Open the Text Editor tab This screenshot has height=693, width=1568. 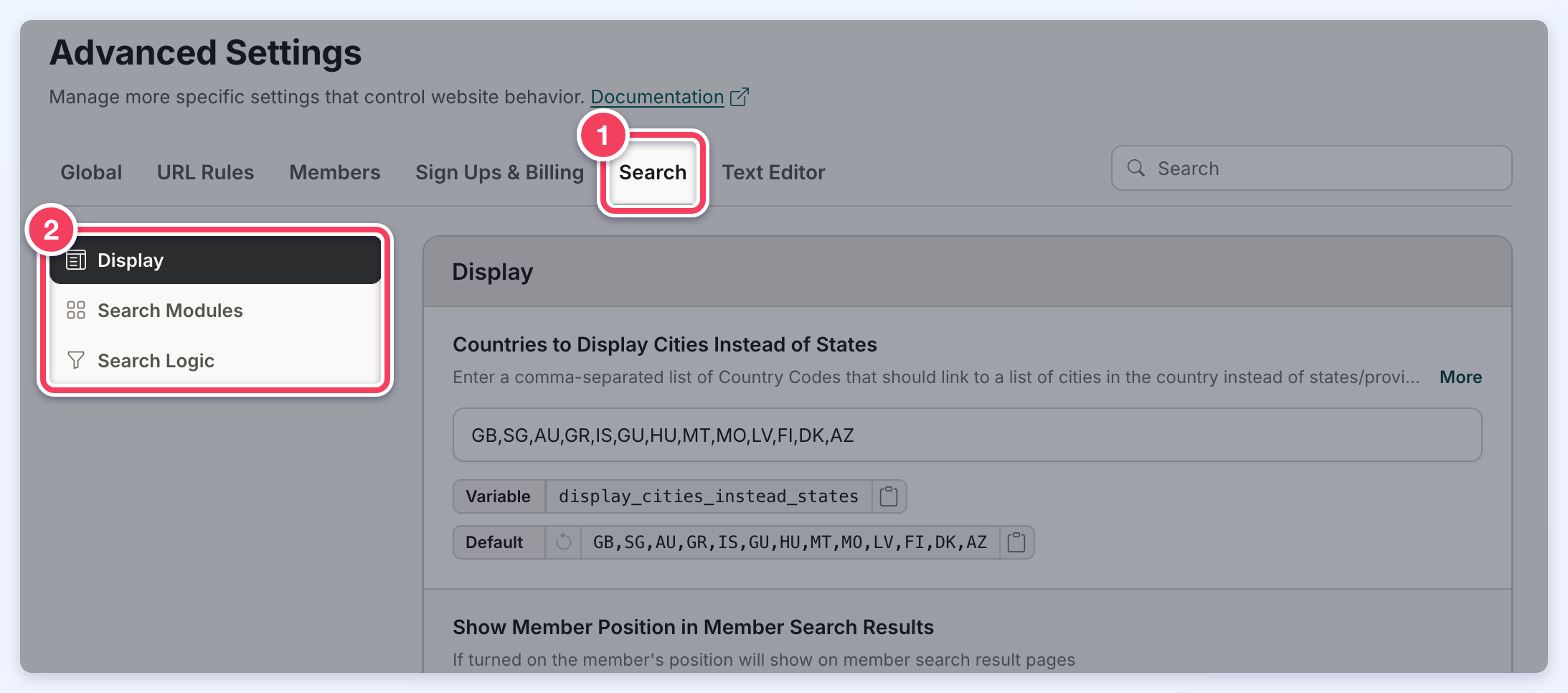(774, 172)
